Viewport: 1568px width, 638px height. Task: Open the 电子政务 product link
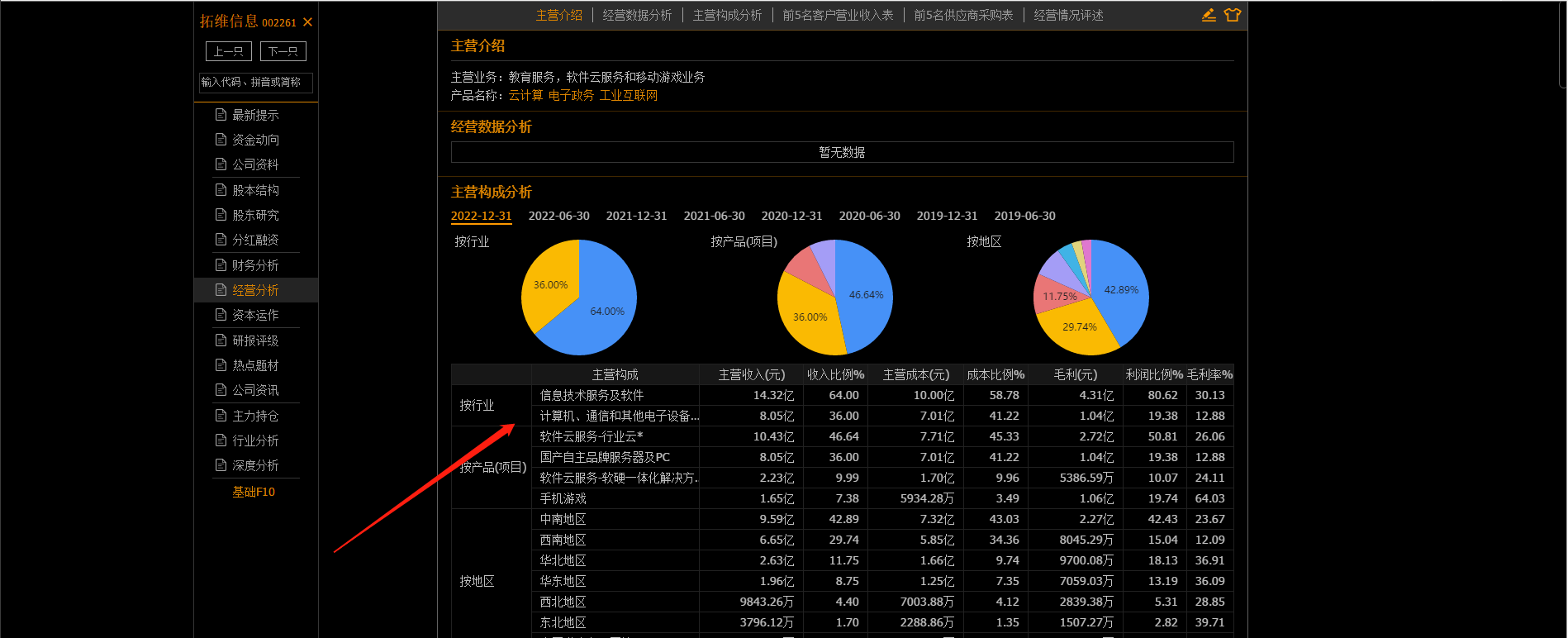pyautogui.click(x=571, y=95)
